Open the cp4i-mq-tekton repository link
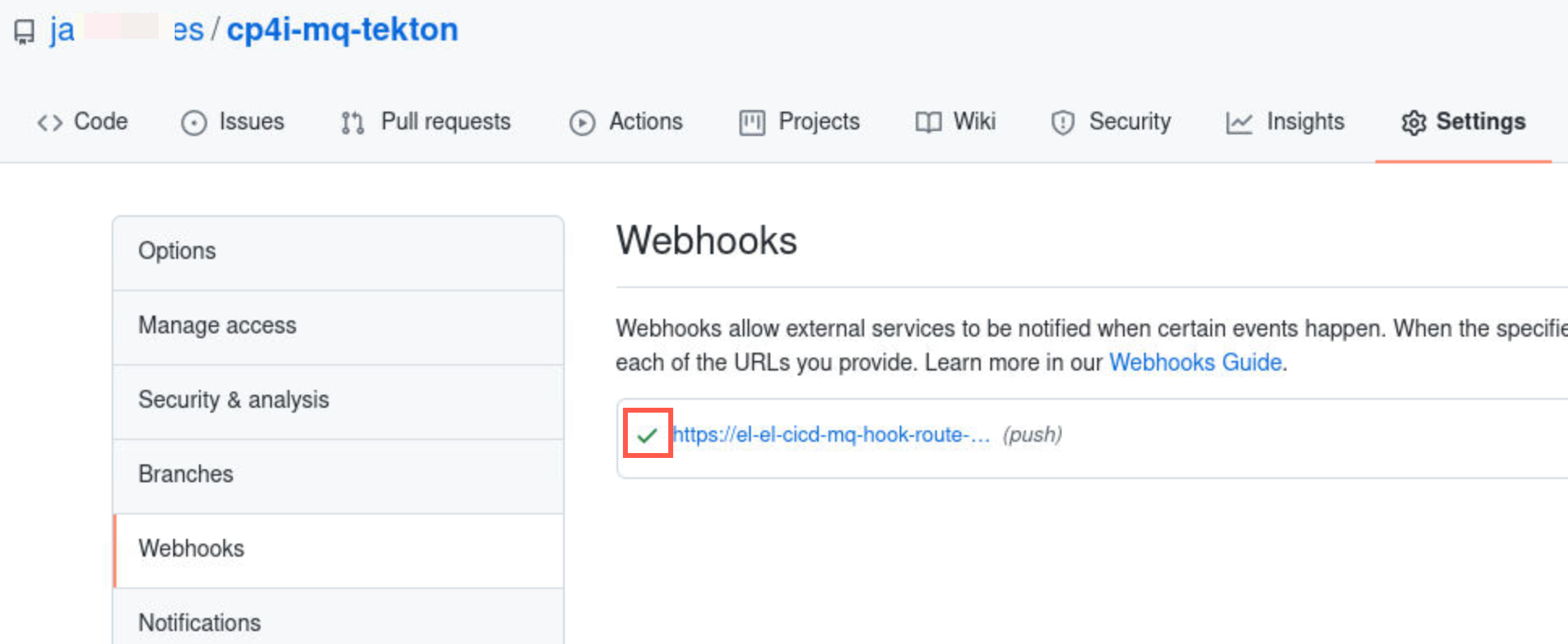Image resolution: width=1568 pixels, height=644 pixels. click(342, 29)
